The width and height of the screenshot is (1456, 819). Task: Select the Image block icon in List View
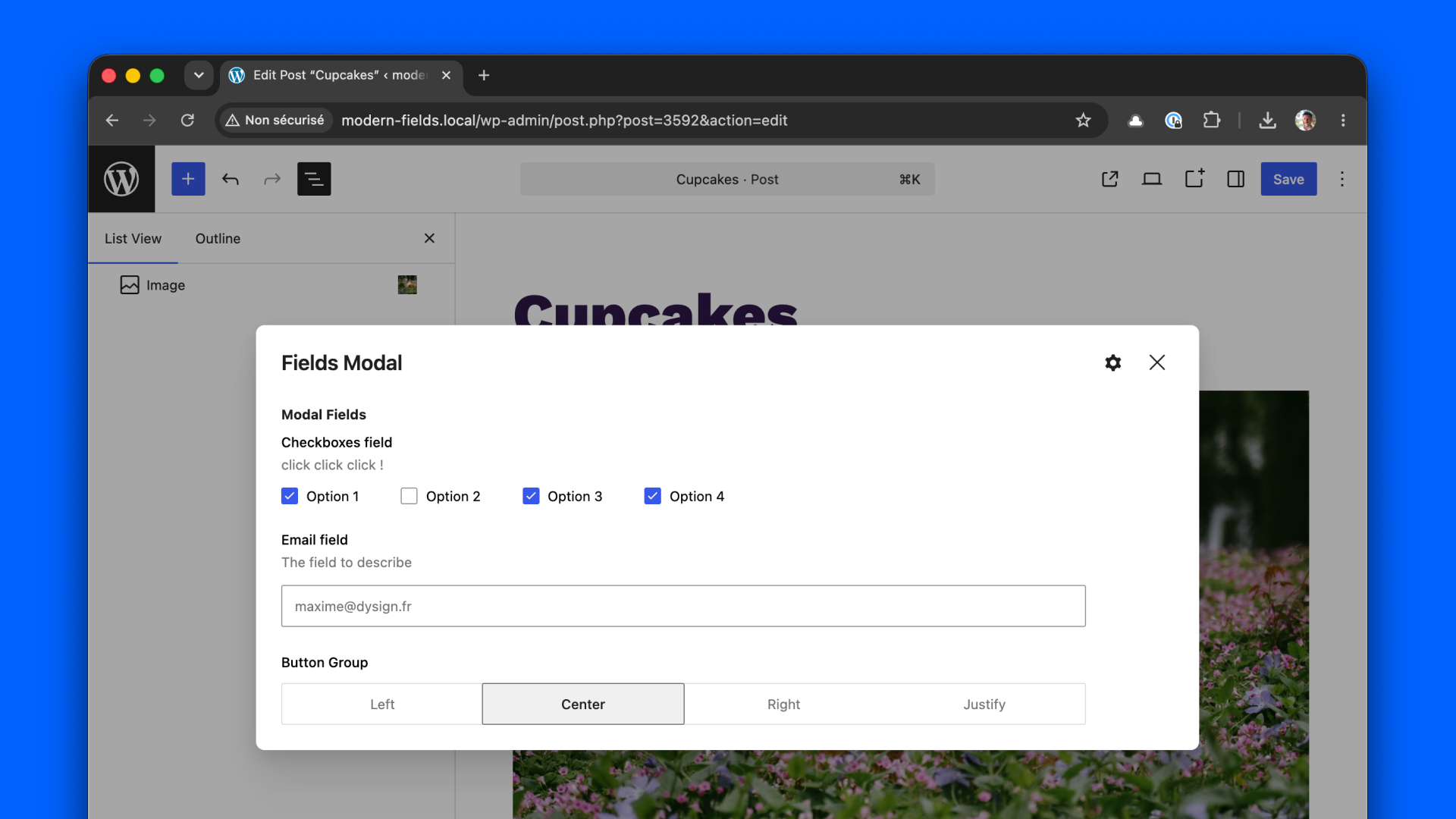coord(130,285)
